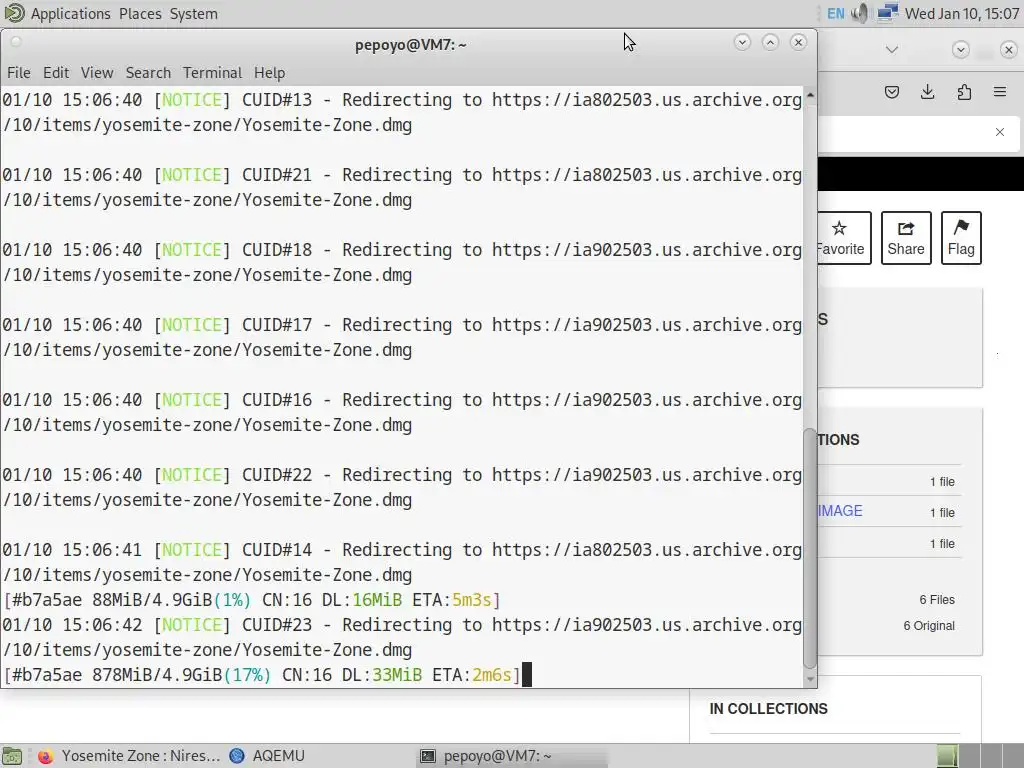Click the terminal scrollbar up arrow
1024x768 pixels.
(x=810, y=95)
